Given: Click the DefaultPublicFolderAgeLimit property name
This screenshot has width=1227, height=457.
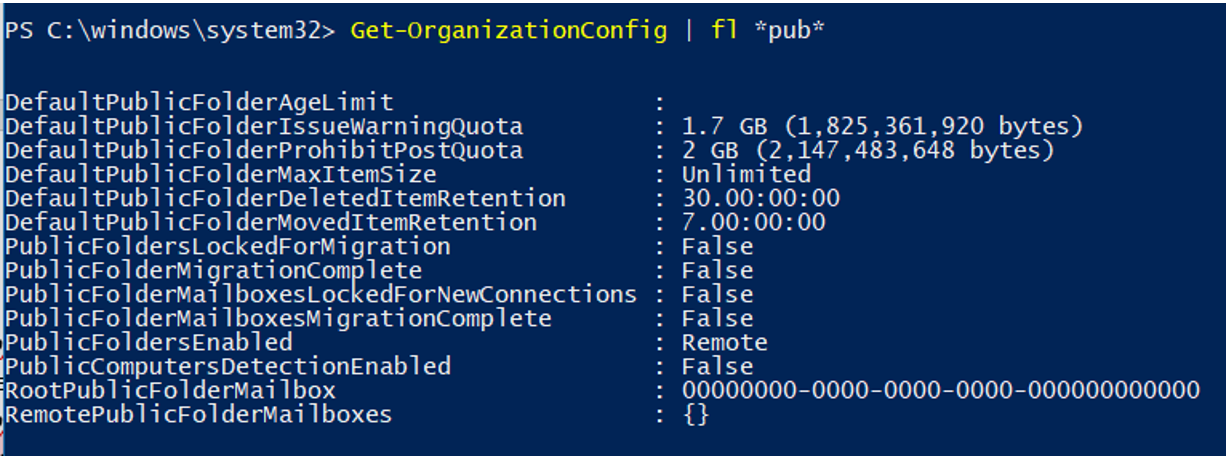Looking at the screenshot, I should pos(199,103).
